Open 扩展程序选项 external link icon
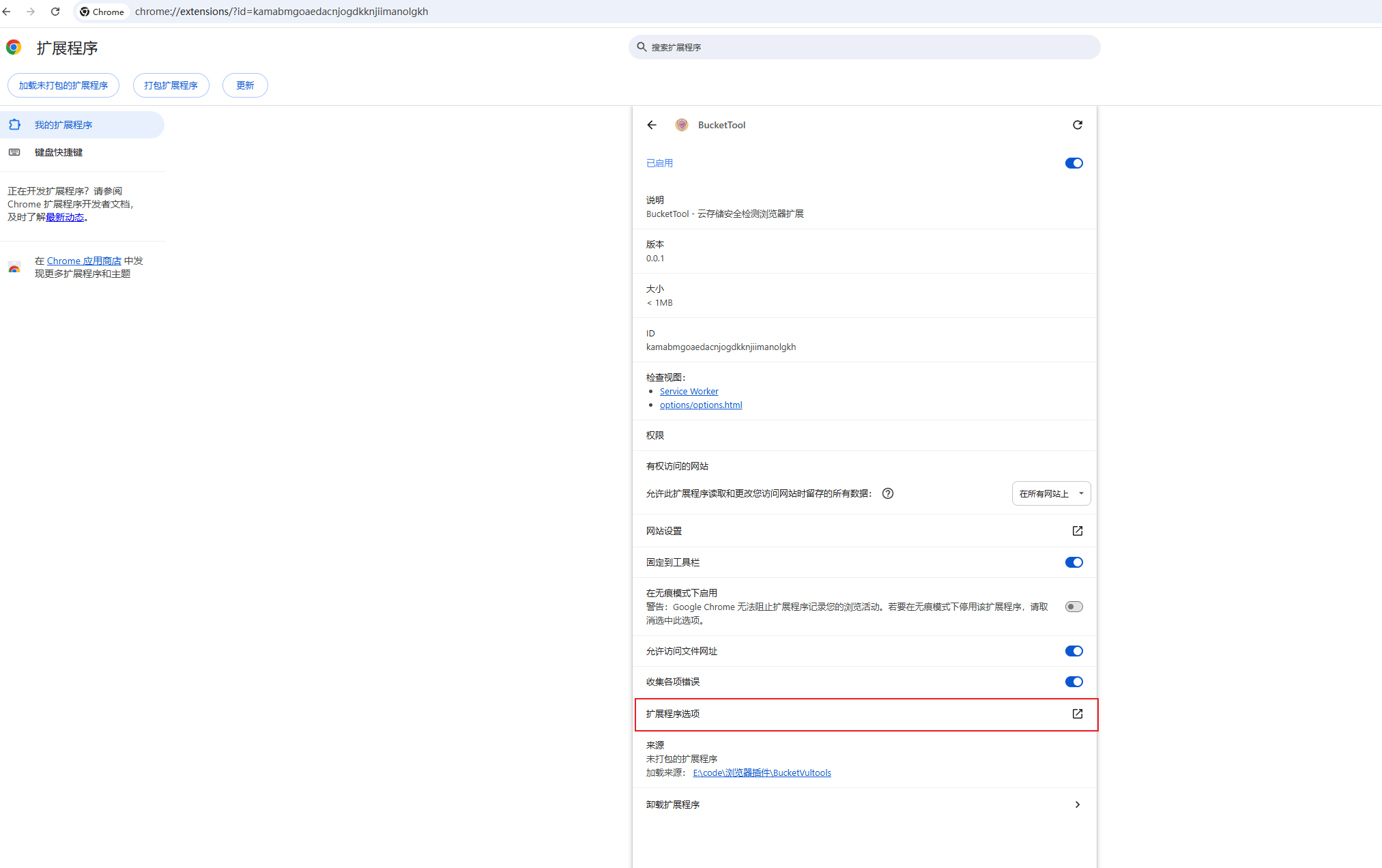 tap(1077, 714)
